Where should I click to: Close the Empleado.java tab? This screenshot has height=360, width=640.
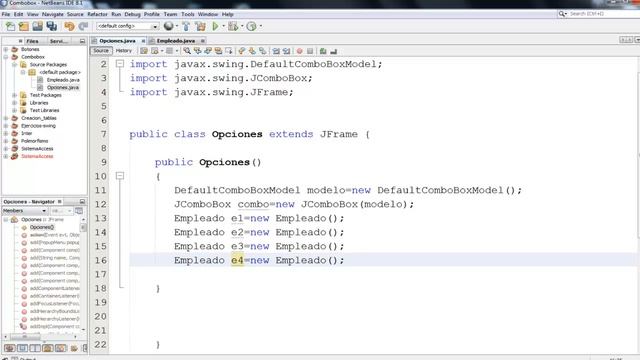click(202, 41)
